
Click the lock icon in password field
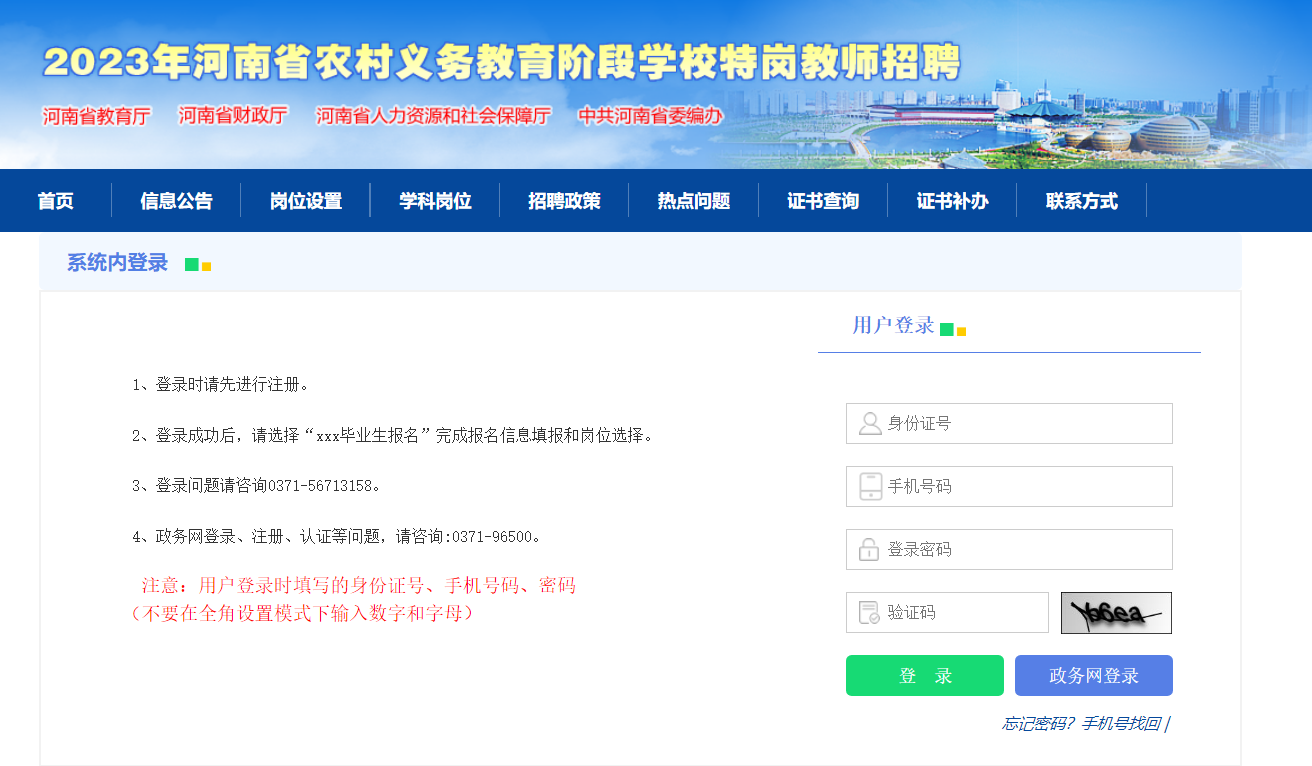click(869, 550)
